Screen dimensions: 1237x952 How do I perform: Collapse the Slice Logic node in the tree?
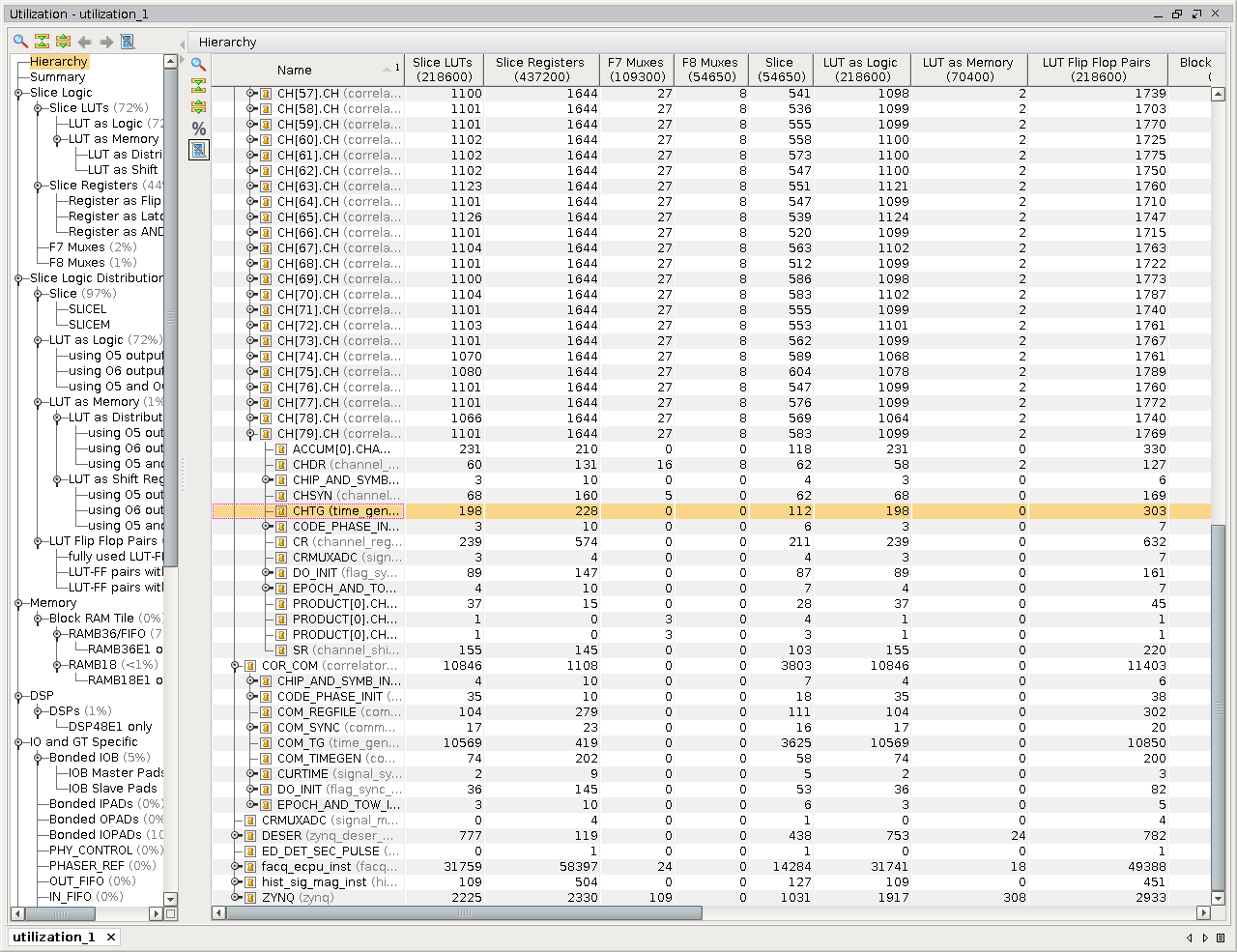(x=18, y=94)
